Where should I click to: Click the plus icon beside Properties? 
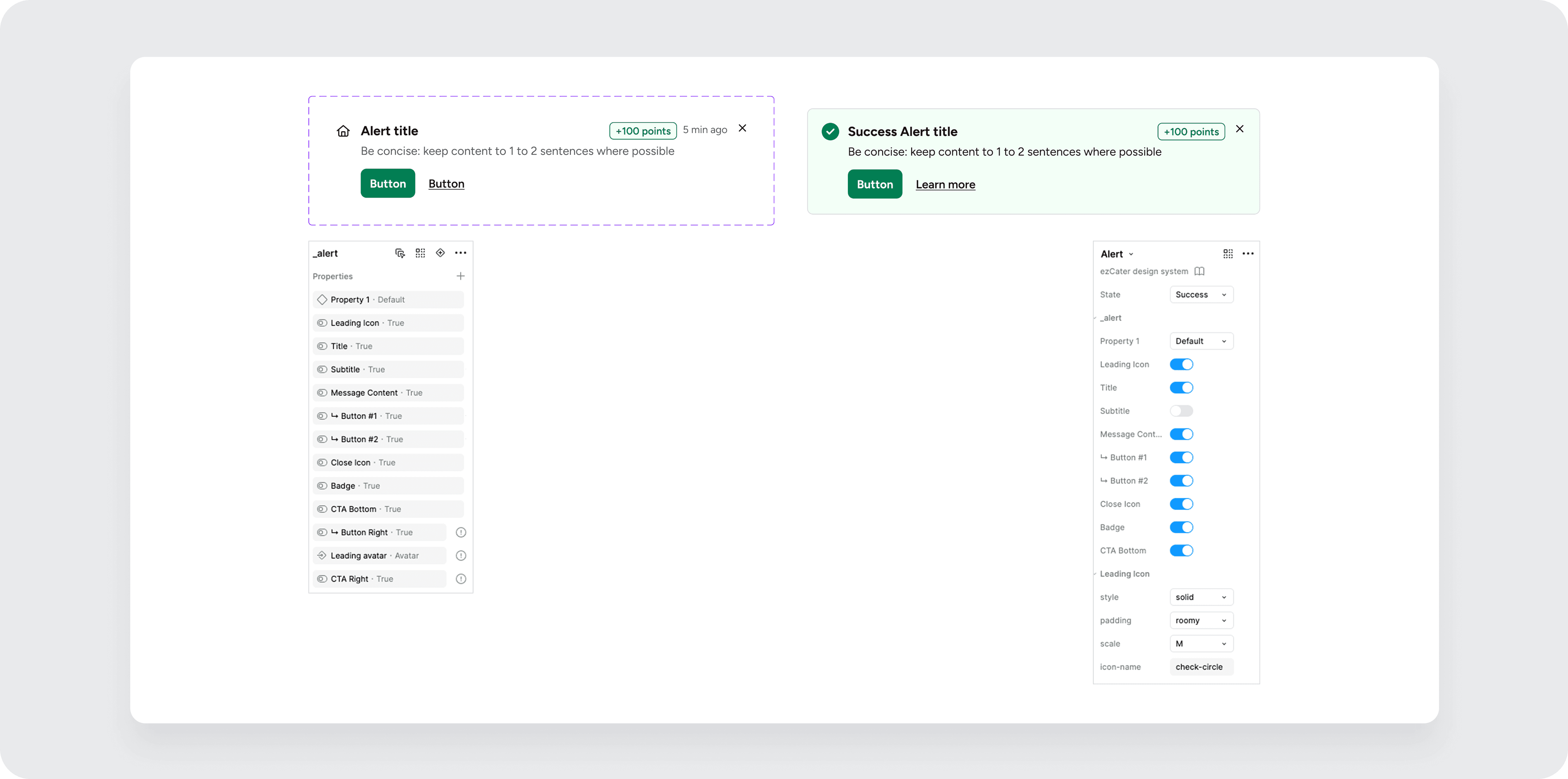461,276
